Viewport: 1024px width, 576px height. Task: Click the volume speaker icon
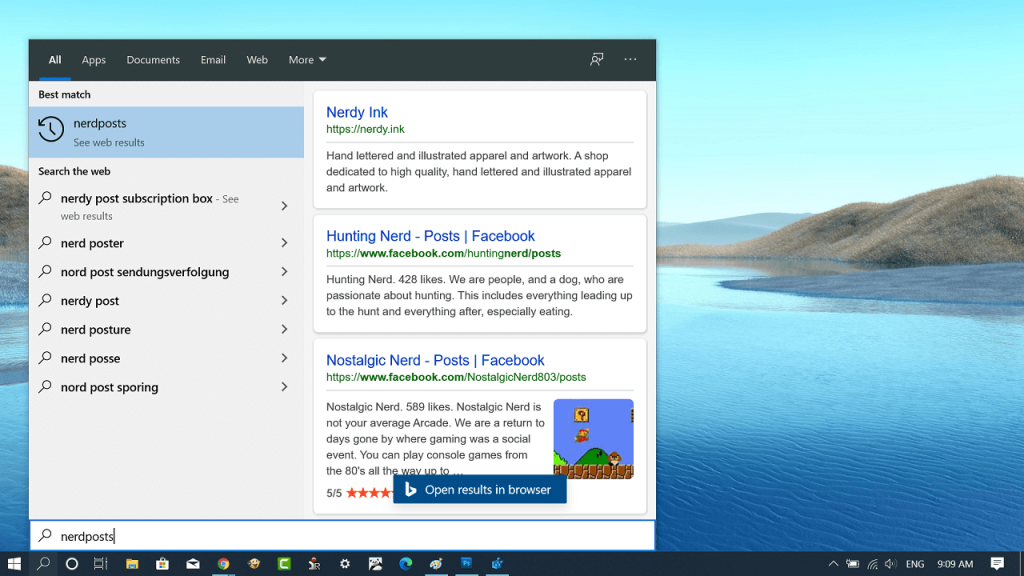coord(891,564)
